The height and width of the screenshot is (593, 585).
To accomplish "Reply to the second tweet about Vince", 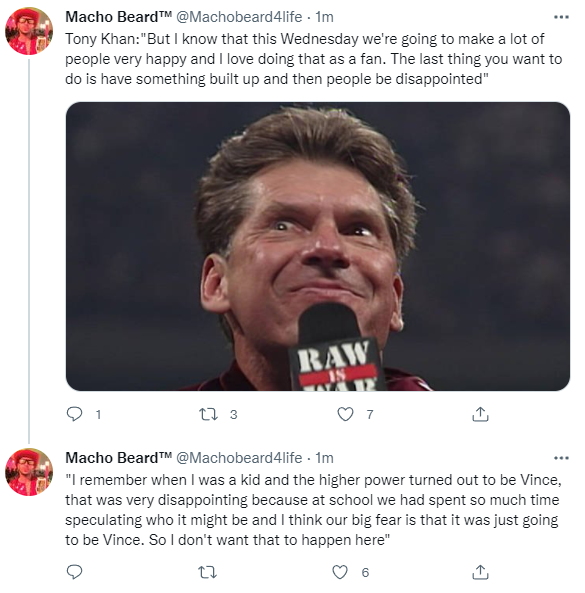I will pyautogui.click(x=74, y=572).
